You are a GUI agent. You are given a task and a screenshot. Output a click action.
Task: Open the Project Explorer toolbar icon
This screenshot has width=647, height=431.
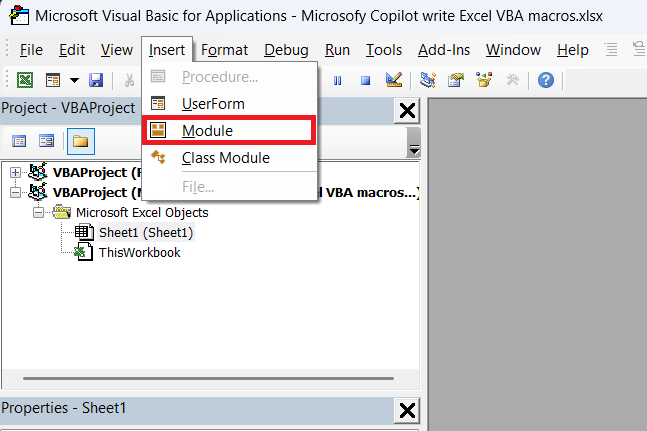click(x=428, y=80)
